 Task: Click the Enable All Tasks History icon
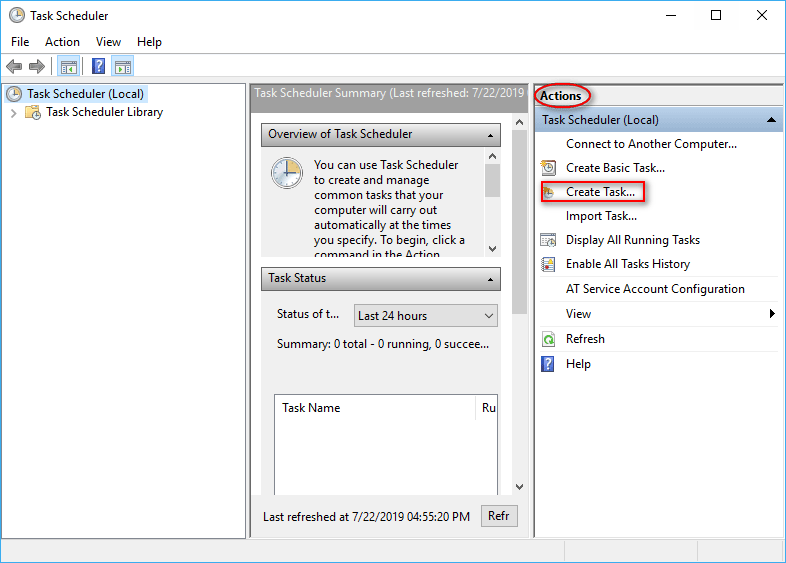coord(548,264)
